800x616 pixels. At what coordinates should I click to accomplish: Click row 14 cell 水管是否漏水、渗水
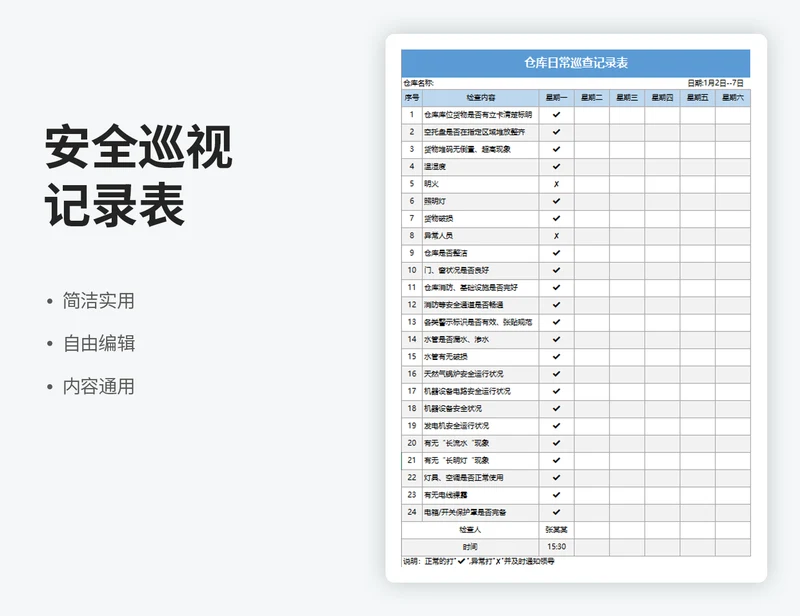tap(481, 339)
